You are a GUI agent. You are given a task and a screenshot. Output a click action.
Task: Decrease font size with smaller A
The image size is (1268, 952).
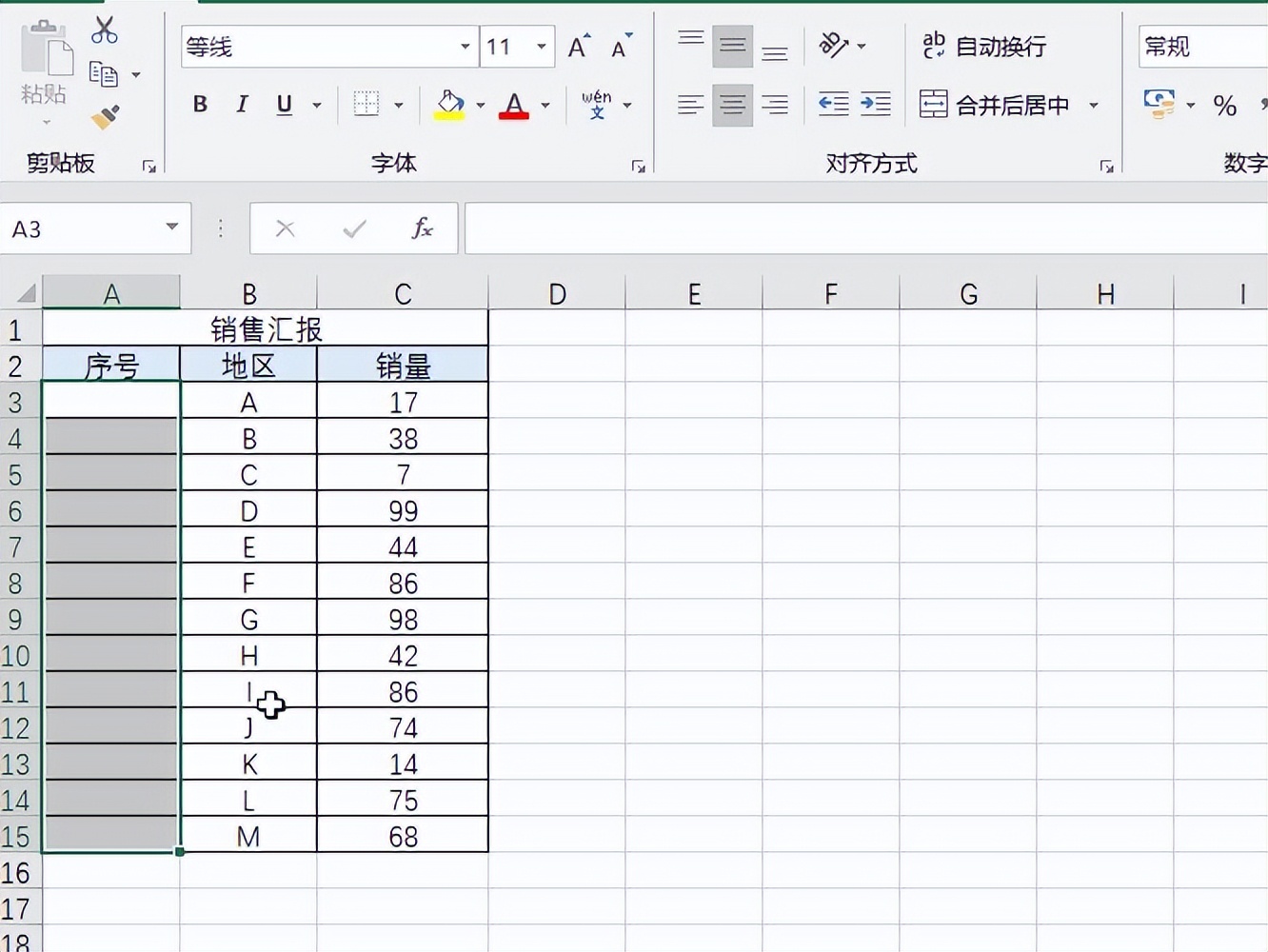(622, 47)
